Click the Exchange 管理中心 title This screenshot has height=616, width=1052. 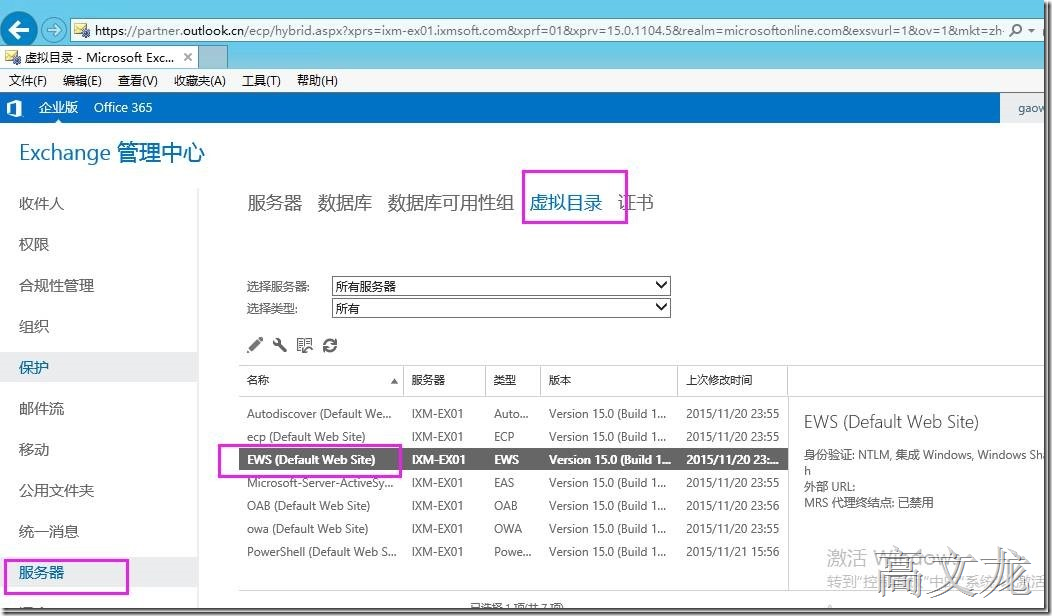point(111,152)
